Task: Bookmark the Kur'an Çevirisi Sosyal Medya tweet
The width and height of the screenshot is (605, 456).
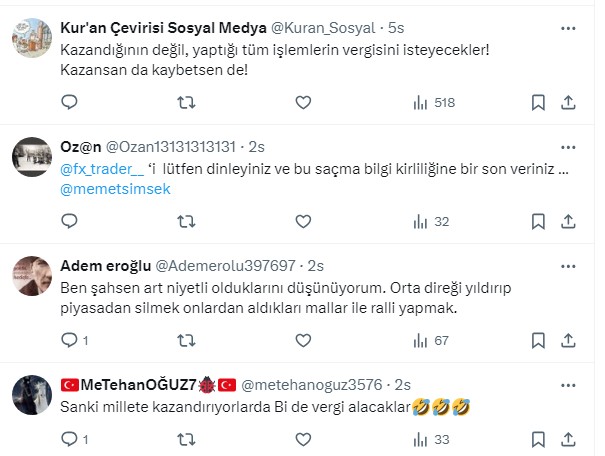Action: [538, 102]
